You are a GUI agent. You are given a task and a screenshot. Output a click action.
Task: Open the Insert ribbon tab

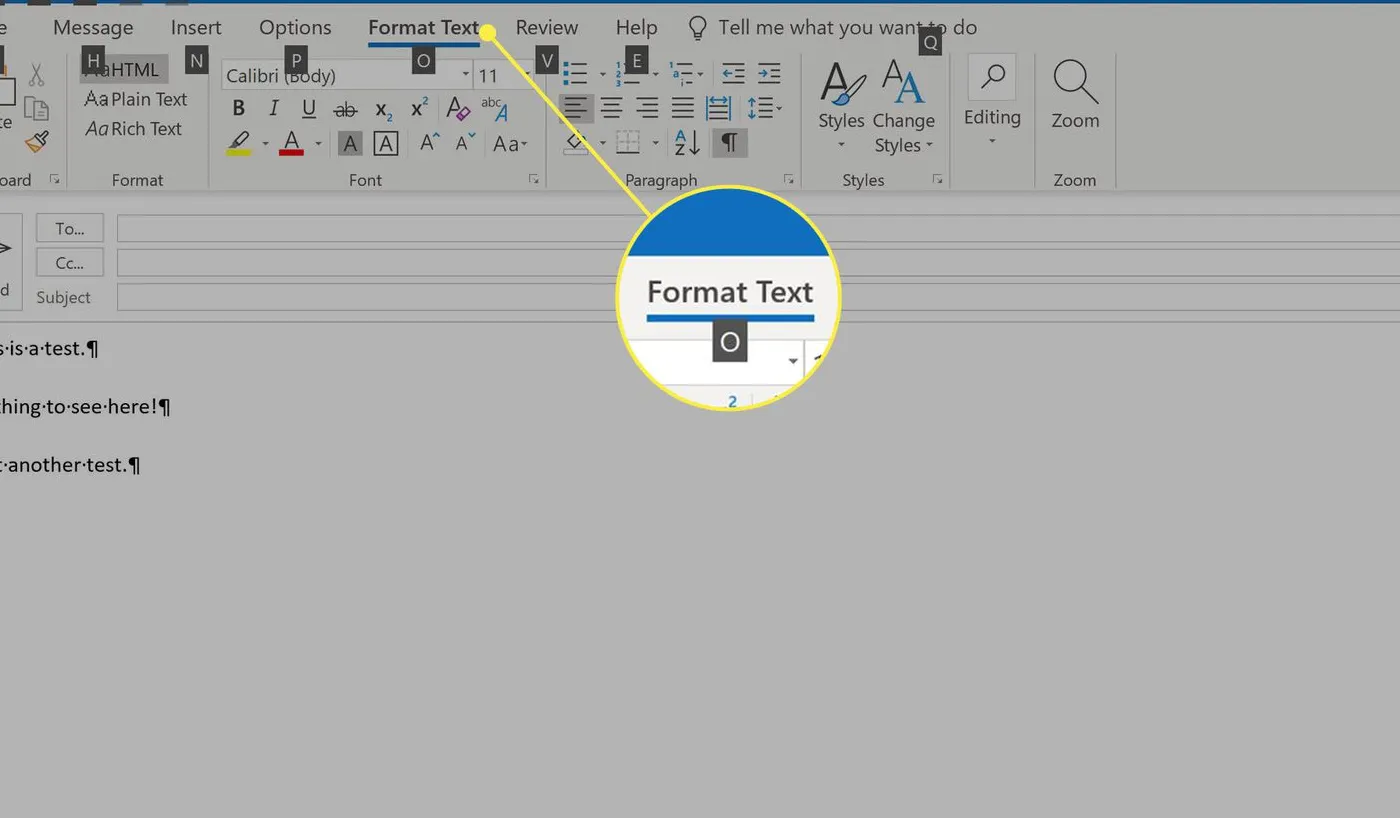pyautogui.click(x=194, y=27)
